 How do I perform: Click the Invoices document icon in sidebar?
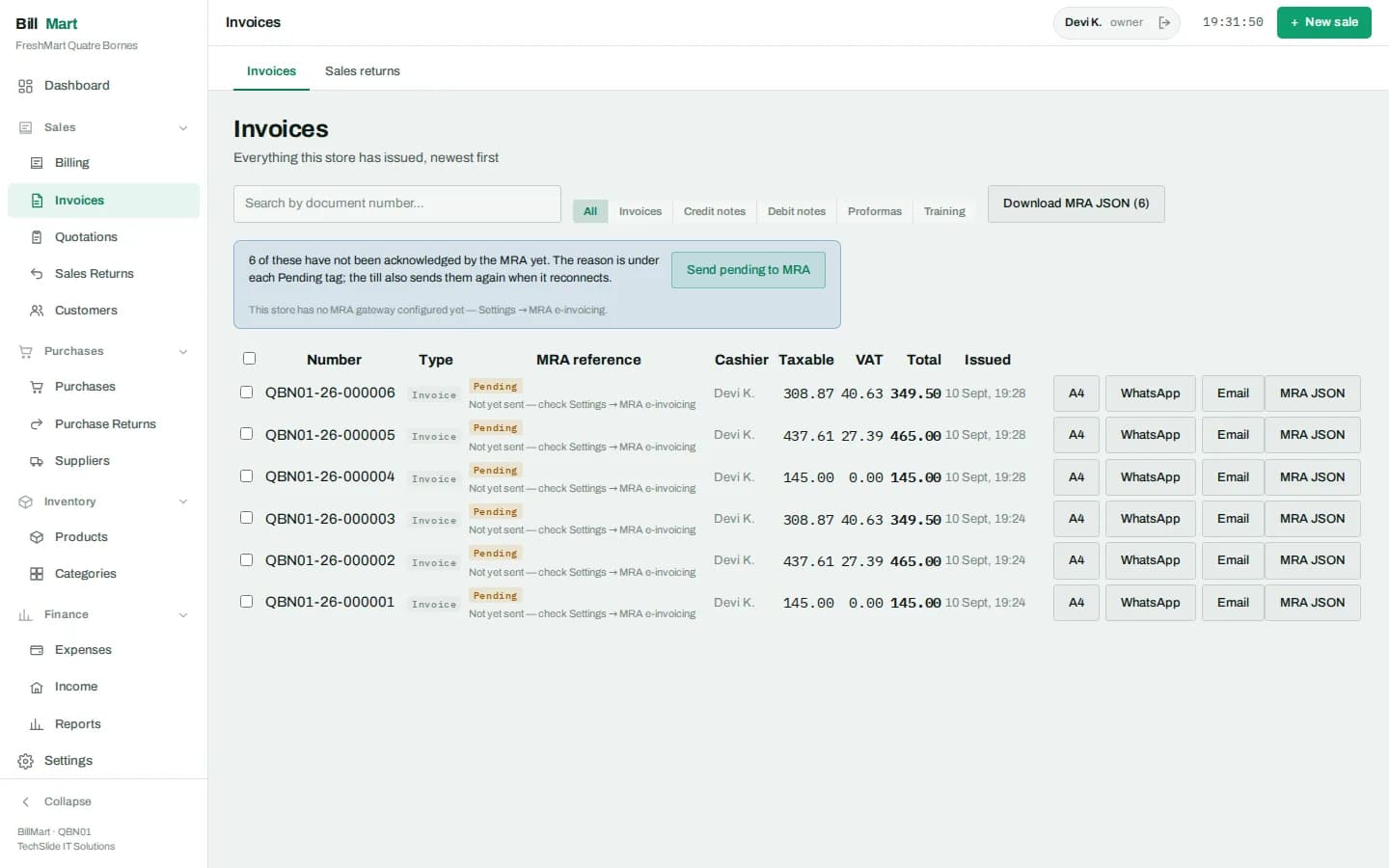tap(37, 201)
